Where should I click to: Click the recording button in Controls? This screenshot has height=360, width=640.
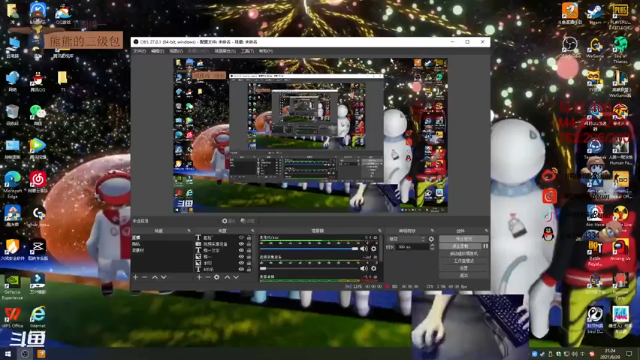point(460,246)
